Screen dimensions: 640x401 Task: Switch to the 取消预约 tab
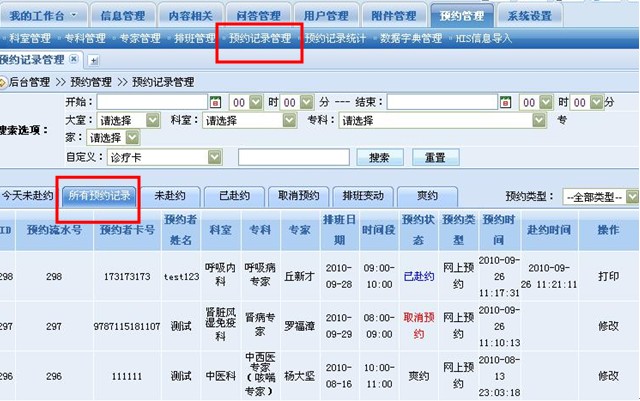[x=298, y=196]
